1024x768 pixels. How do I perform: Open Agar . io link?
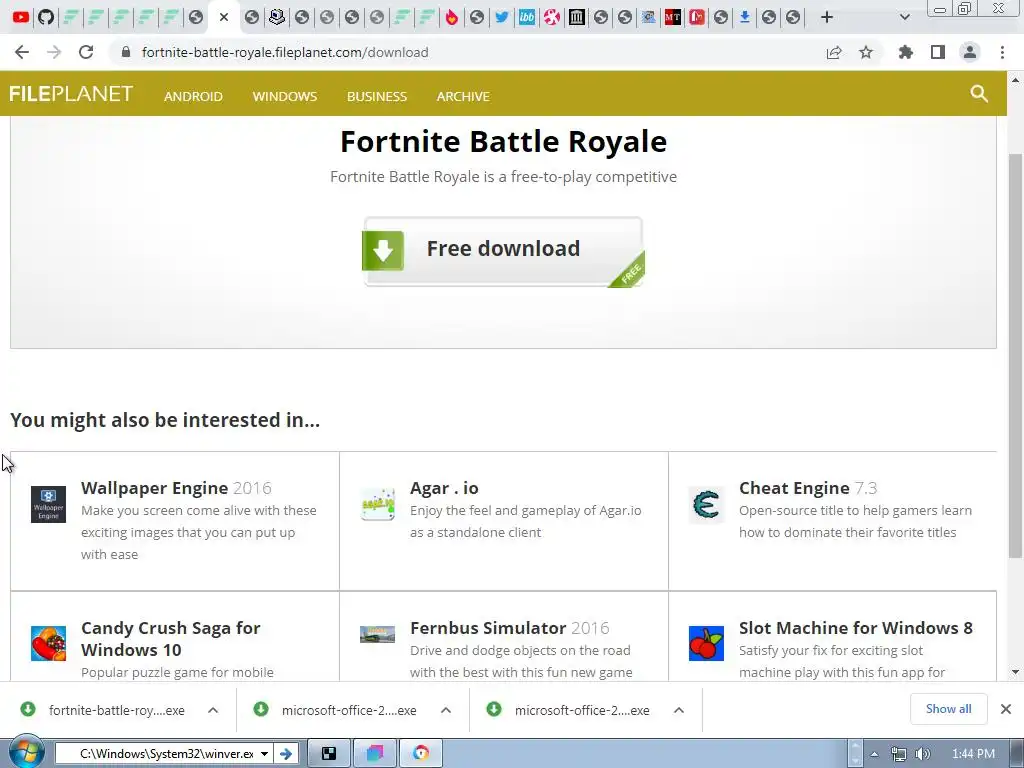pos(444,488)
